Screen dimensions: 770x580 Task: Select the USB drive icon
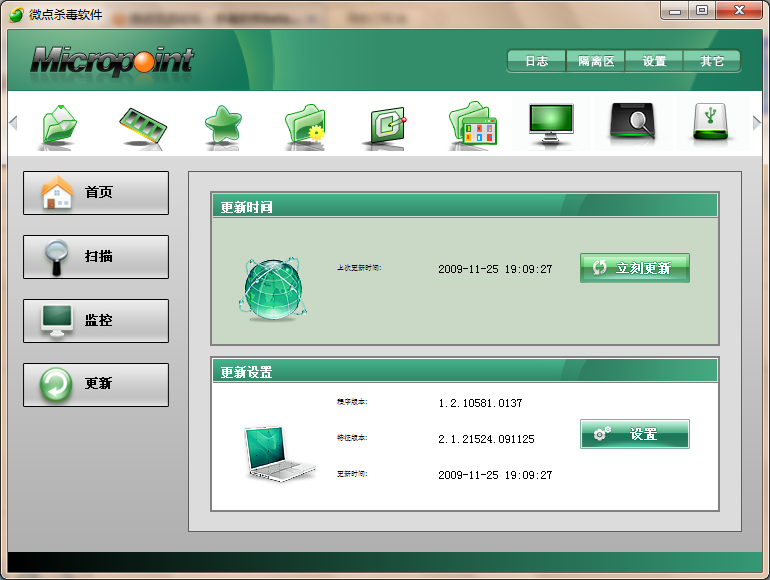(x=710, y=121)
